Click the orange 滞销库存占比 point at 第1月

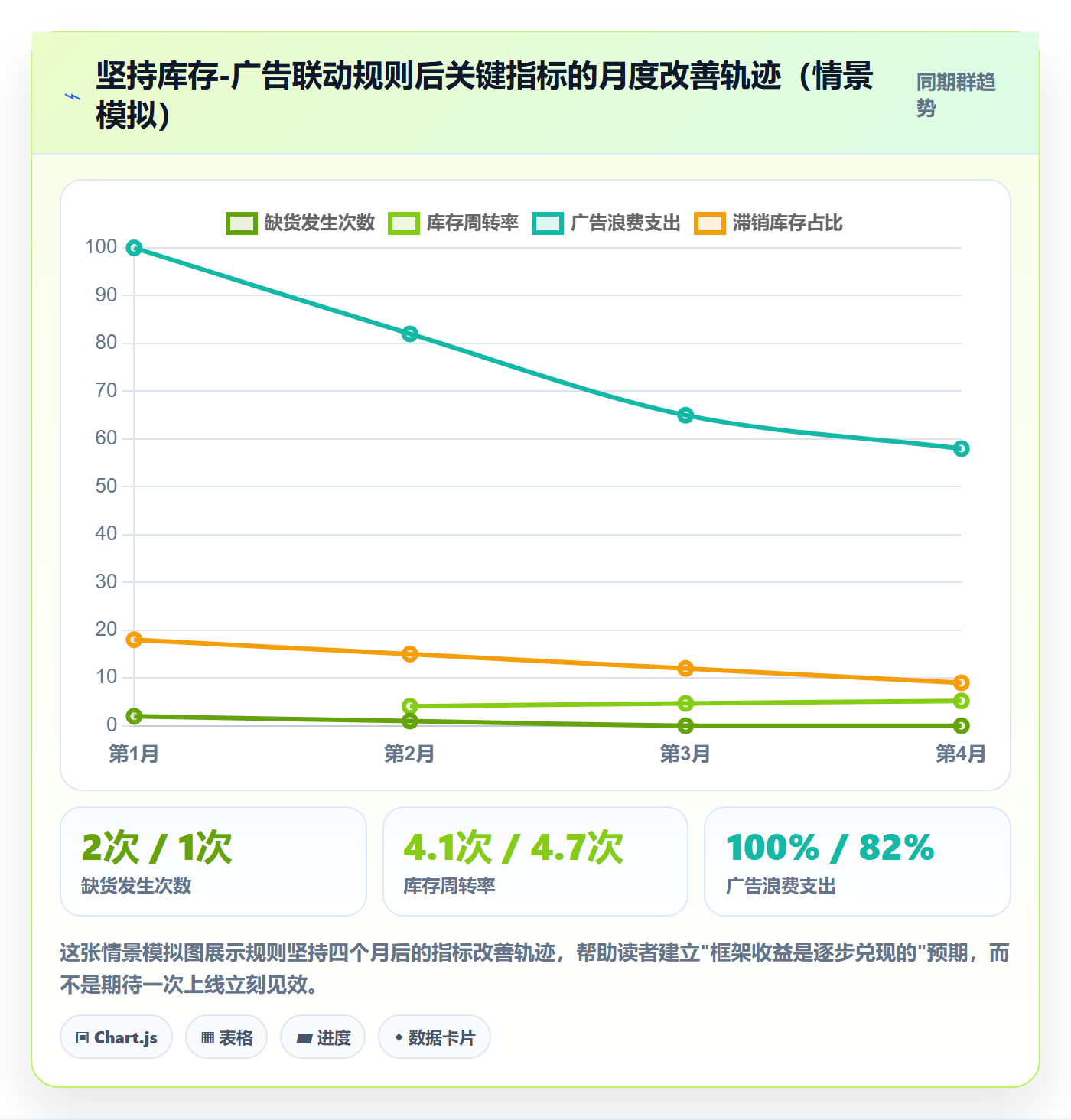click(134, 640)
